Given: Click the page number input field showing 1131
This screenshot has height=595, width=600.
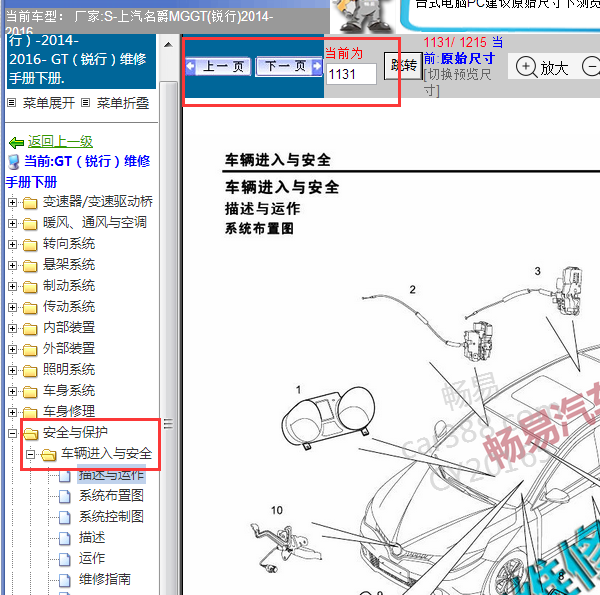Looking at the screenshot, I should tap(351, 74).
